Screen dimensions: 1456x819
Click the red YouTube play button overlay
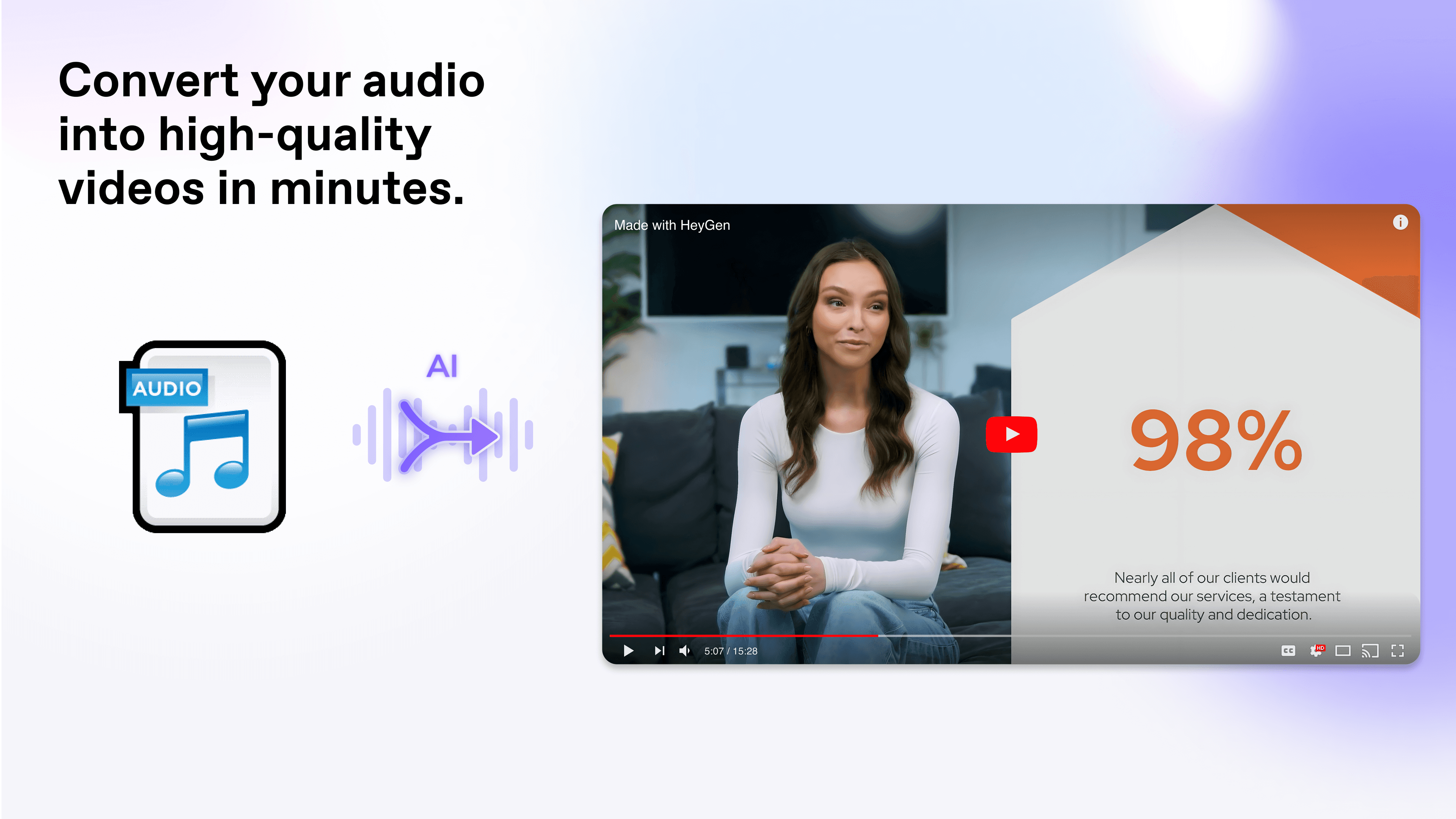[x=1011, y=434]
